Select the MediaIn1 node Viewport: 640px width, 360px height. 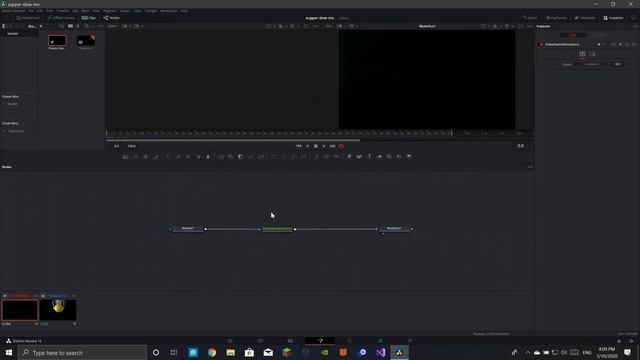188,229
